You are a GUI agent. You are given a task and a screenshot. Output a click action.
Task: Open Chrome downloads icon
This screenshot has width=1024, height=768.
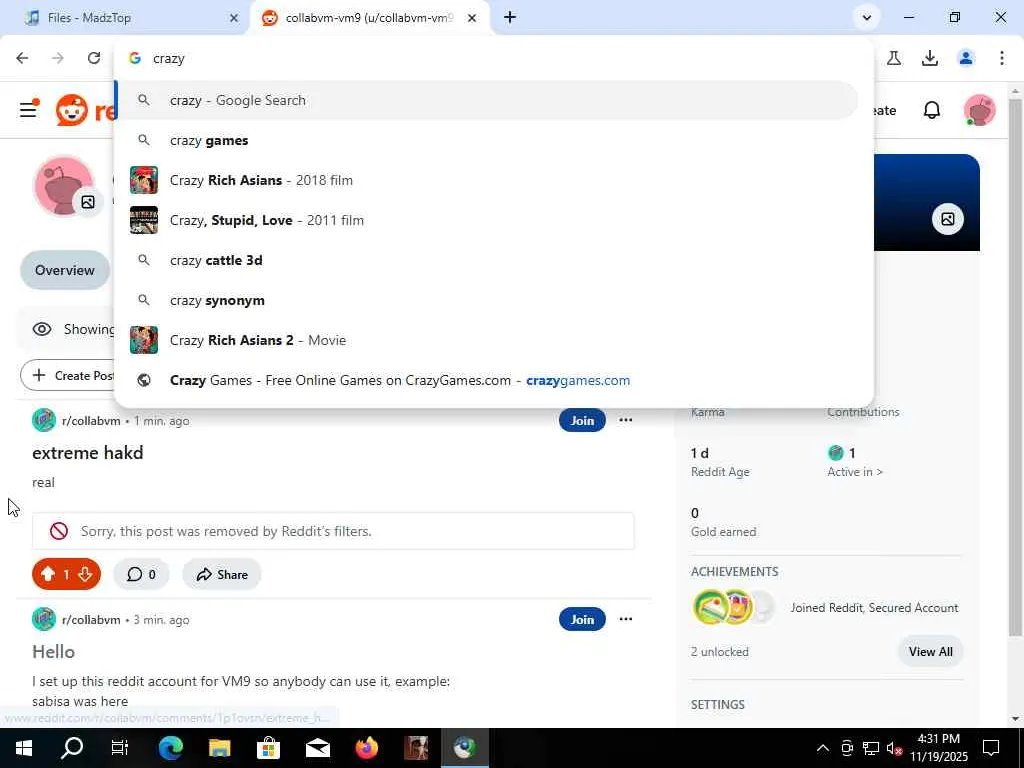930,58
